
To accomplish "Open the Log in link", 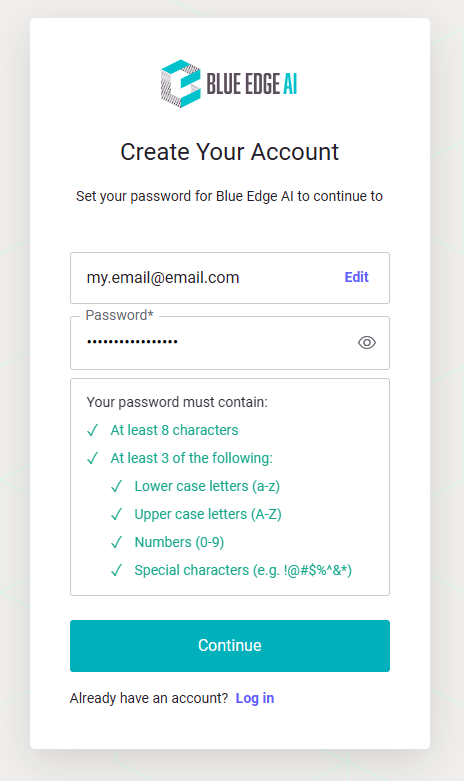I will (x=255, y=698).
